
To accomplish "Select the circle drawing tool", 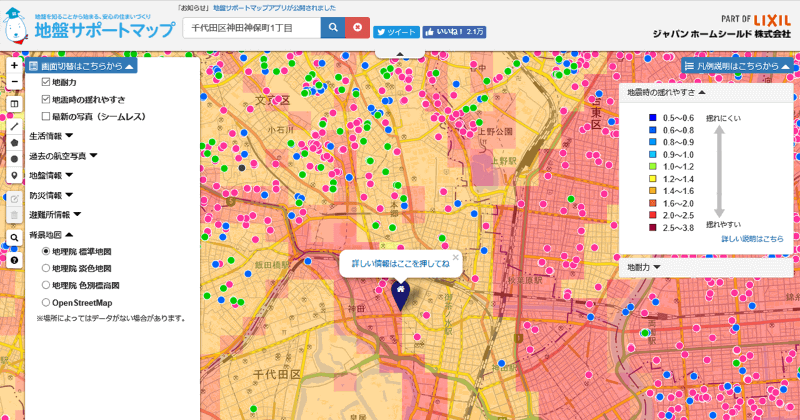I will tap(14, 158).
